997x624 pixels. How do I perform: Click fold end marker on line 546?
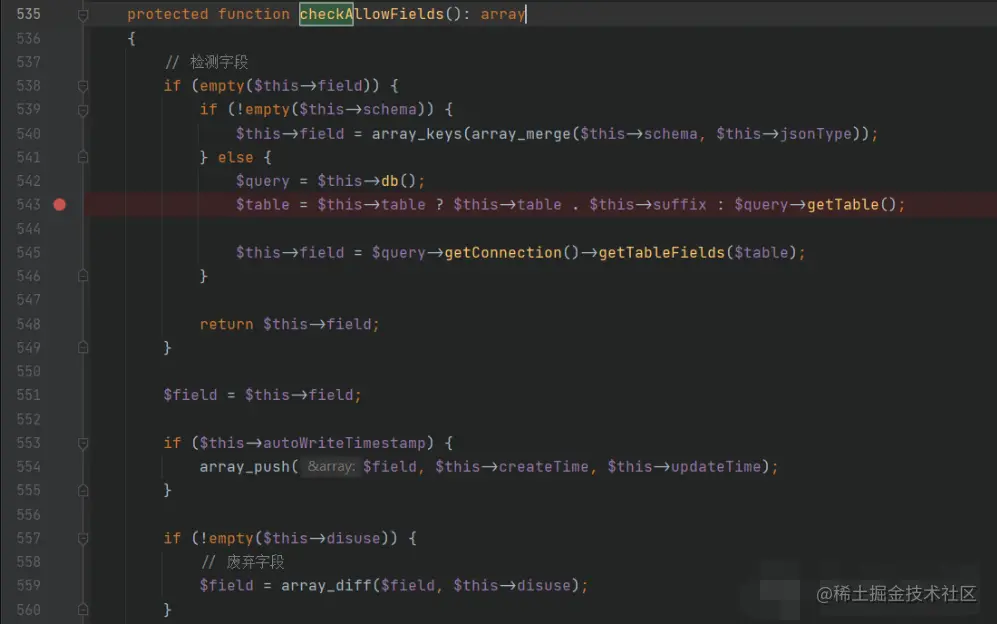point(83,276)
